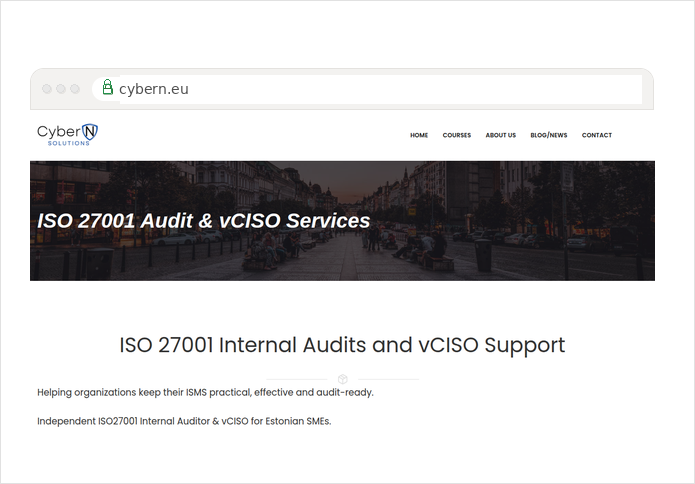
Task: Click the second gray browser window dot
Action: (61, 89)
